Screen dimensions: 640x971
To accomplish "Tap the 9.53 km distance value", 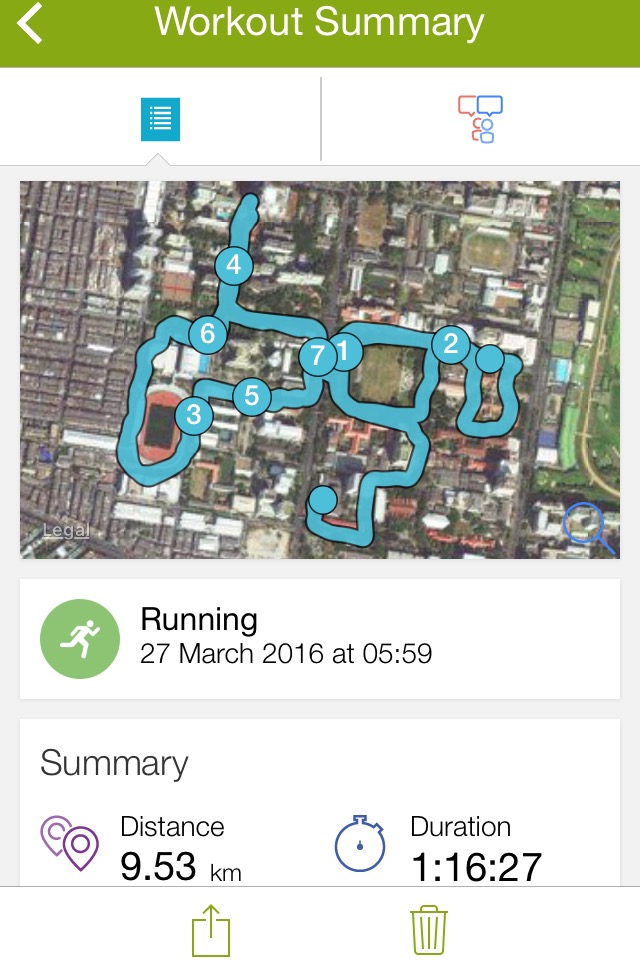I will [x=180, y=866].
